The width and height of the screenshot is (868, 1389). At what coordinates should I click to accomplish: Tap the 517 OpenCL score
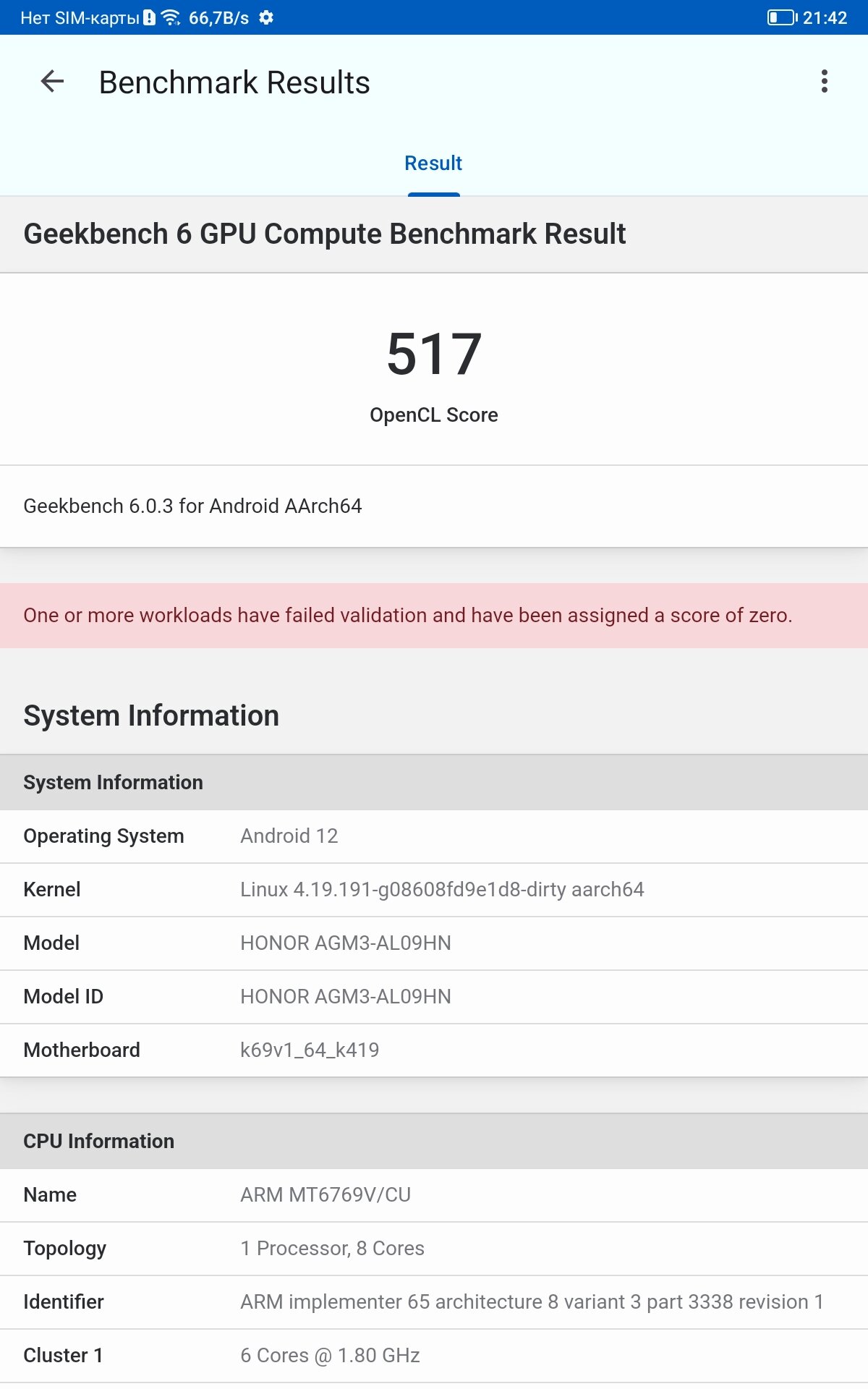[x=433, y=354]
